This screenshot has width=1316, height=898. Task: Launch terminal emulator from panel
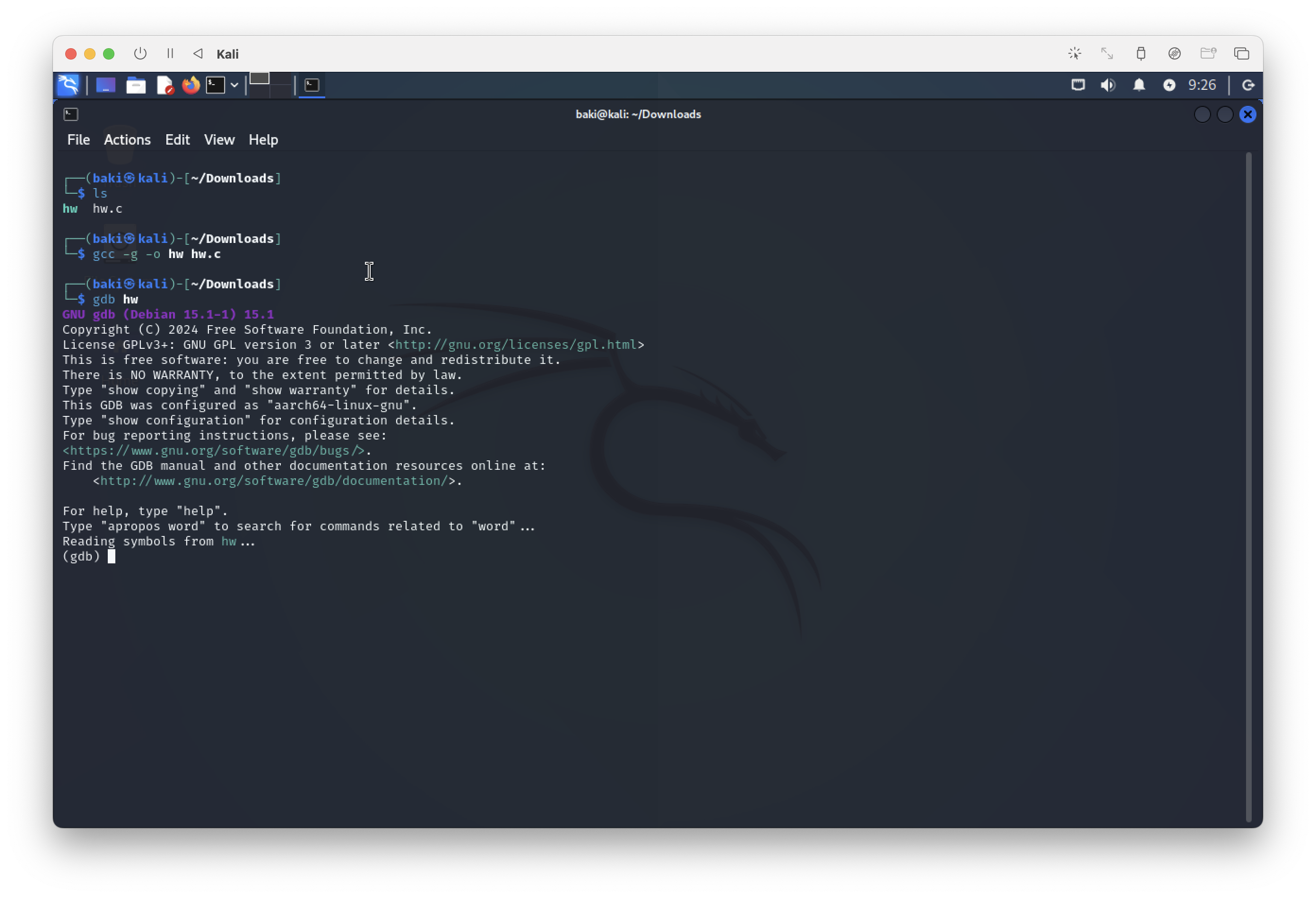(215, 85)
